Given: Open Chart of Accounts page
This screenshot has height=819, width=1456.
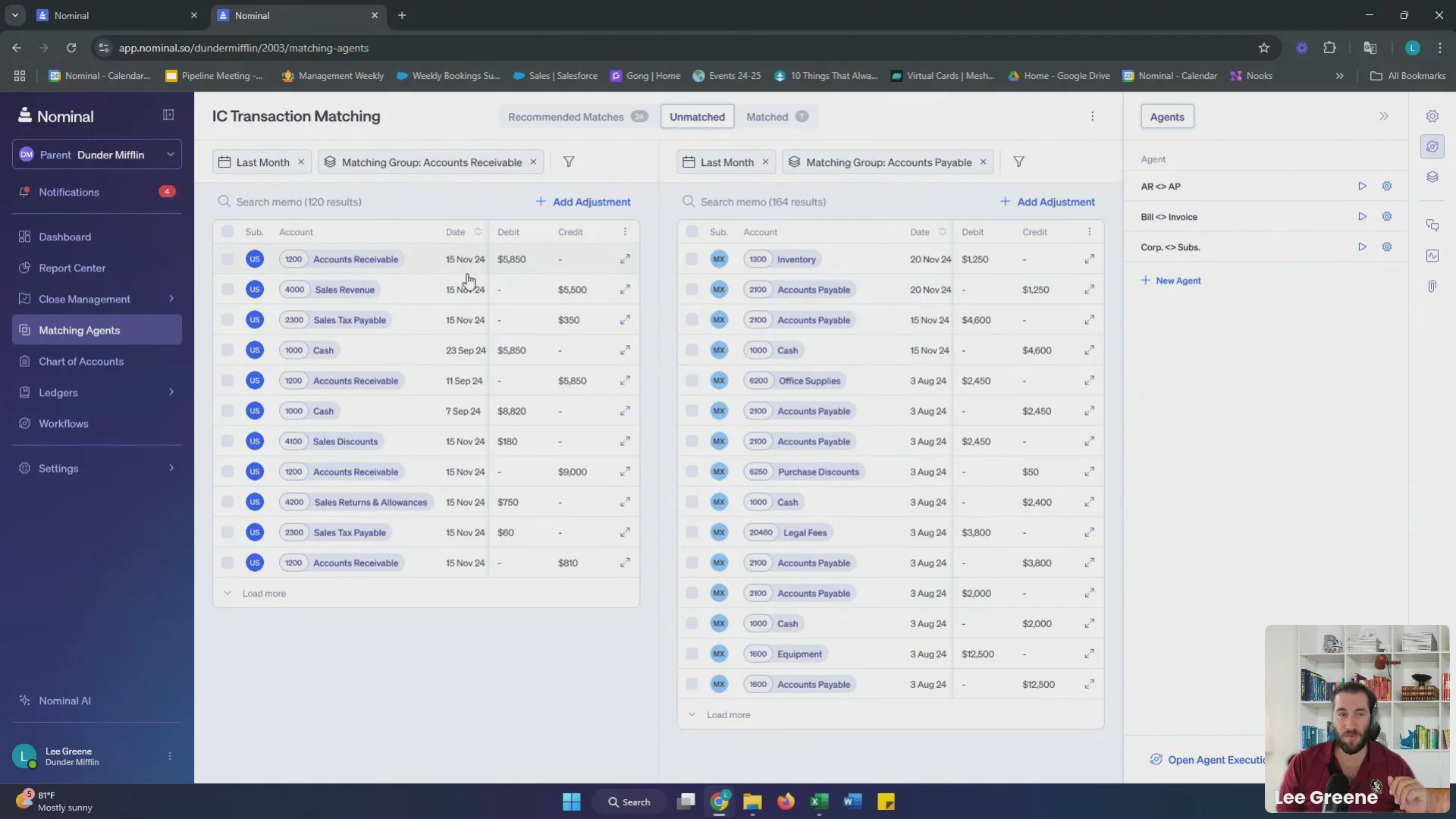Looking at the screenshot, I should pos(97,361).
